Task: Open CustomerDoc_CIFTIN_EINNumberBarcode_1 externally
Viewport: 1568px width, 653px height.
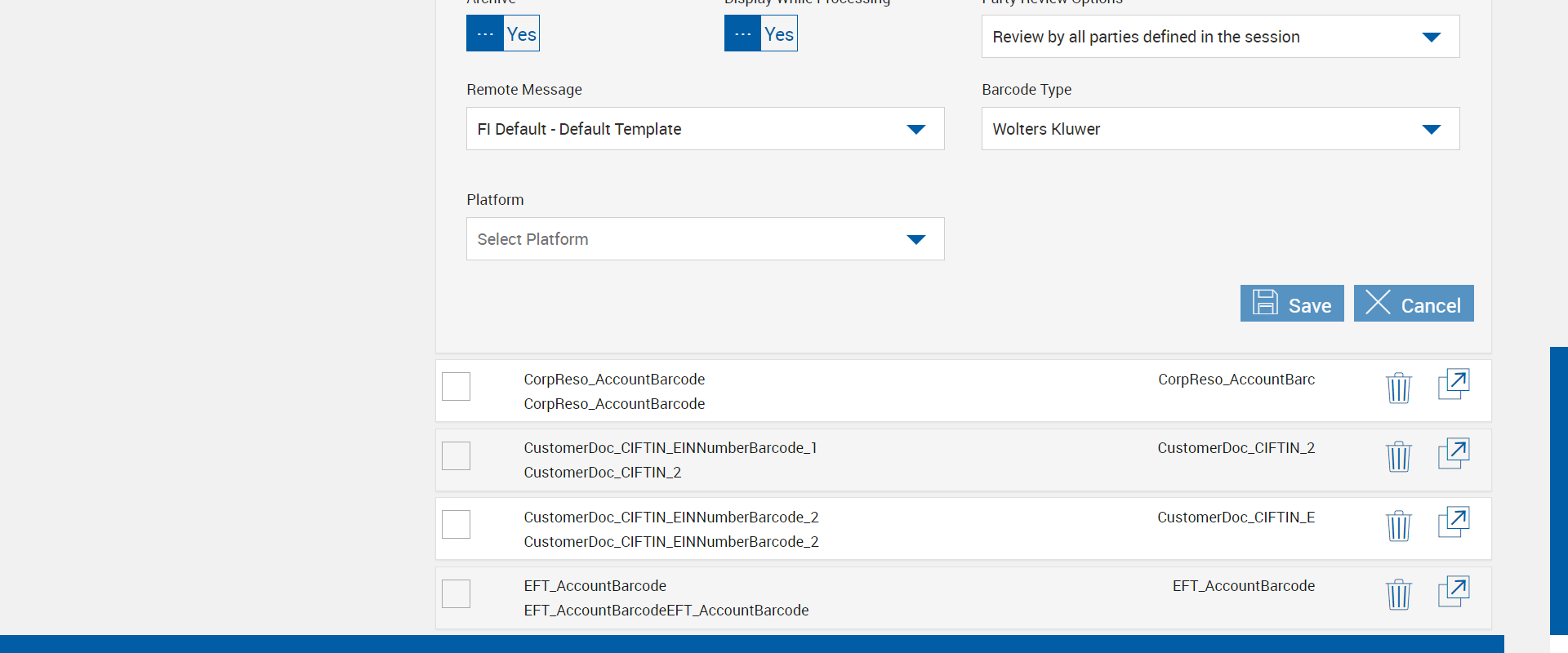Action: pos(1453,454)
